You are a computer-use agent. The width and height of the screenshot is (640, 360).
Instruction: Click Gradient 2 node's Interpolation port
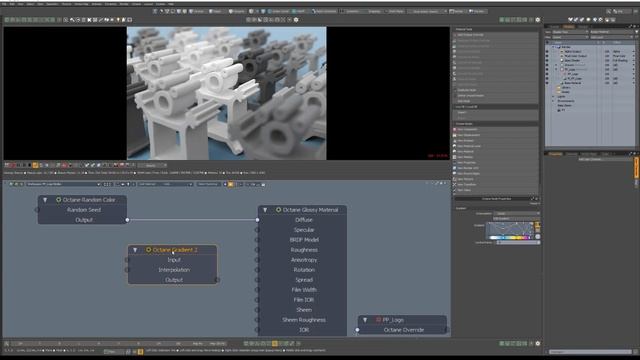[127, 270]
